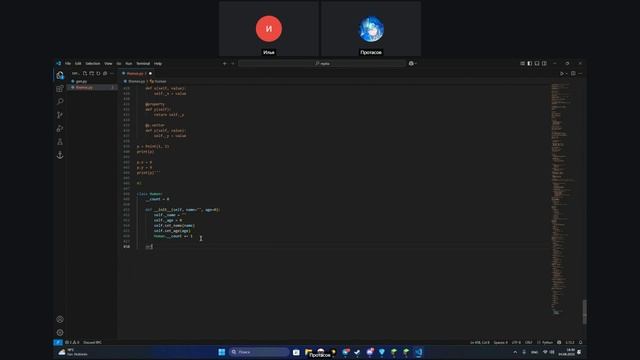Open explorer header more actions ellipsis
640x360 pixels.
point(112,73)
